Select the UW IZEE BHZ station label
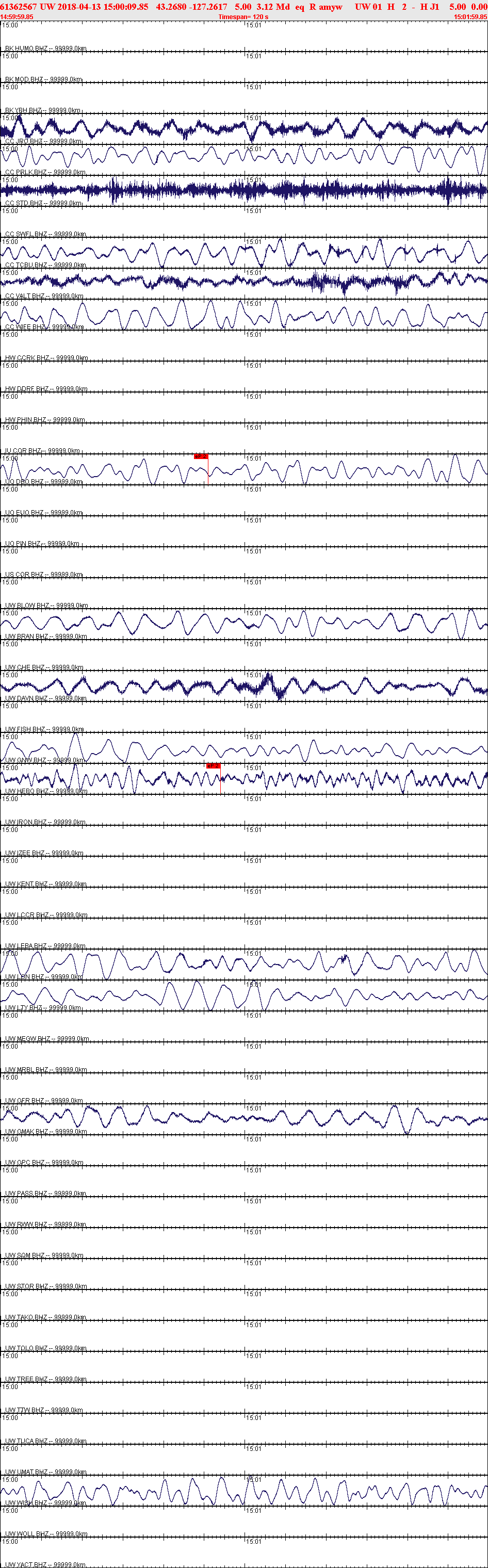Image resolution: width=488 pixels, height=1568 pixels. (44, 854)
